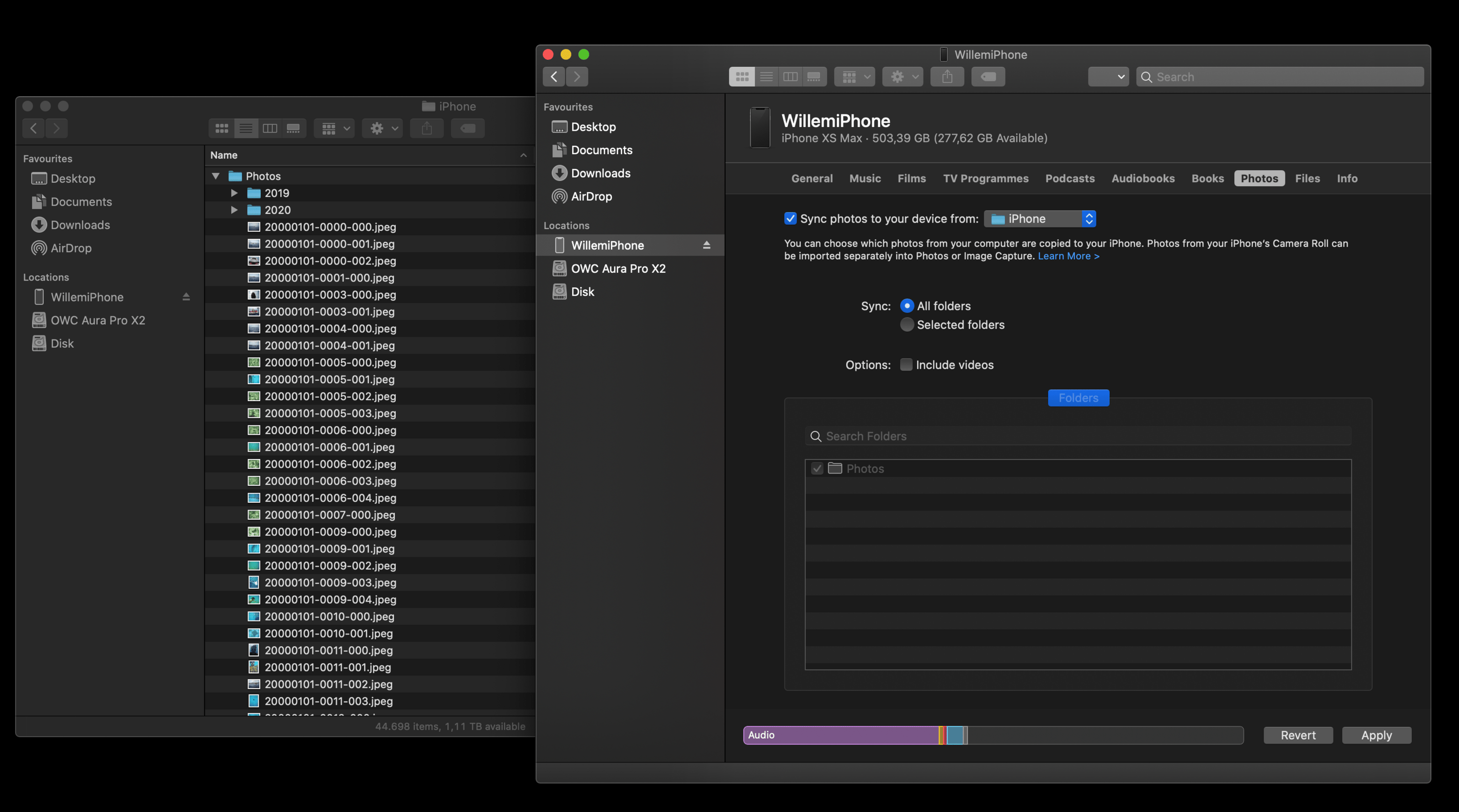
Task: Open OWC Aura Pro X2 disk in right sidebar
Action: (618, 268)
